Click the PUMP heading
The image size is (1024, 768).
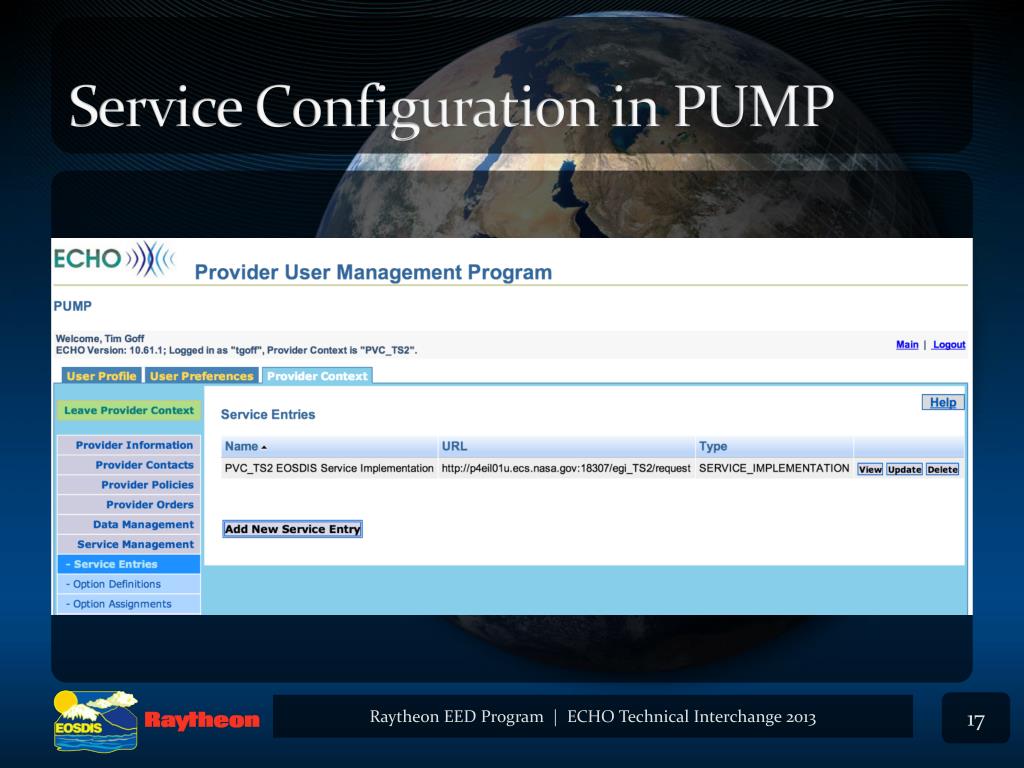point(72,306)
